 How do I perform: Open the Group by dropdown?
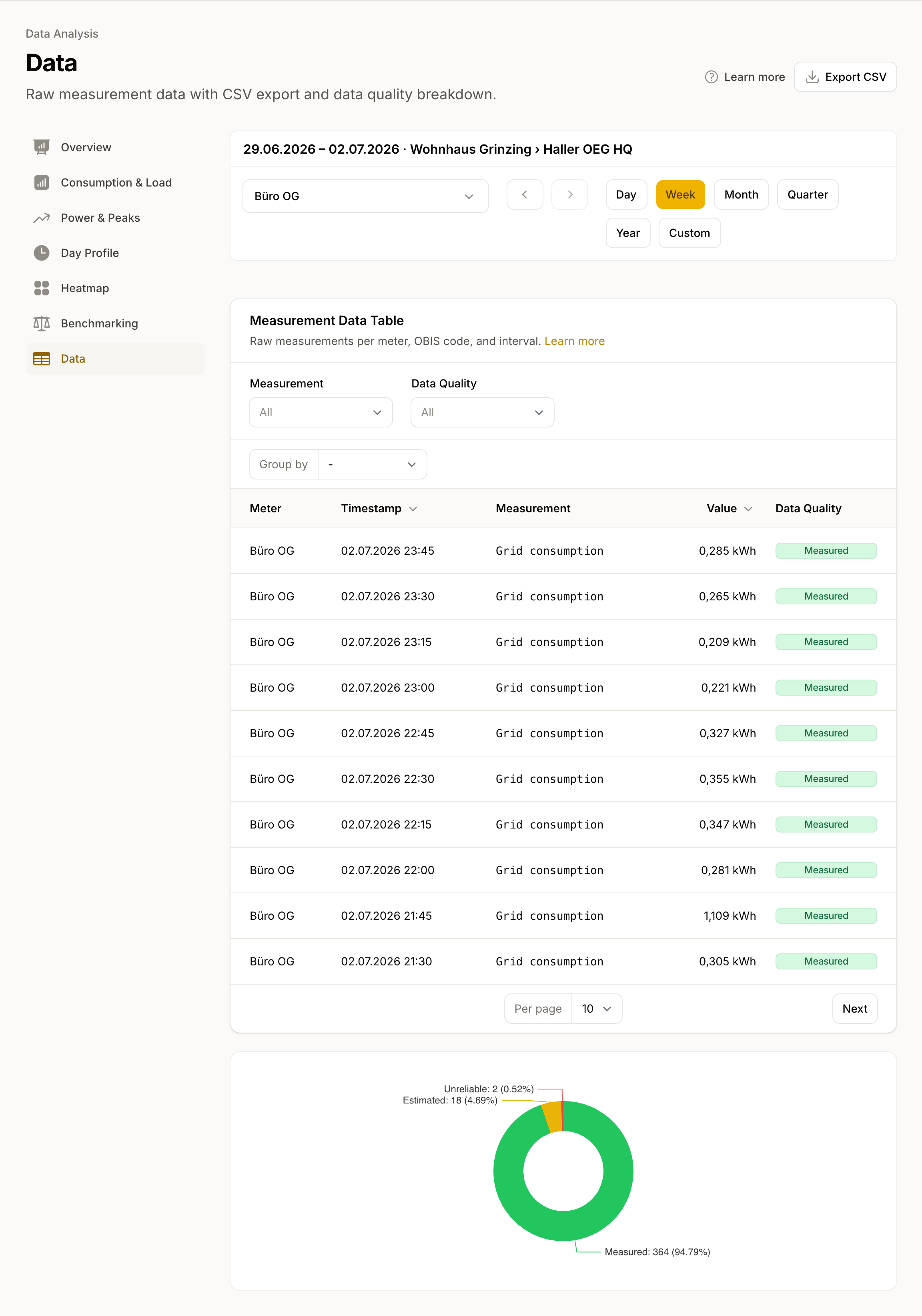(372, 464)
